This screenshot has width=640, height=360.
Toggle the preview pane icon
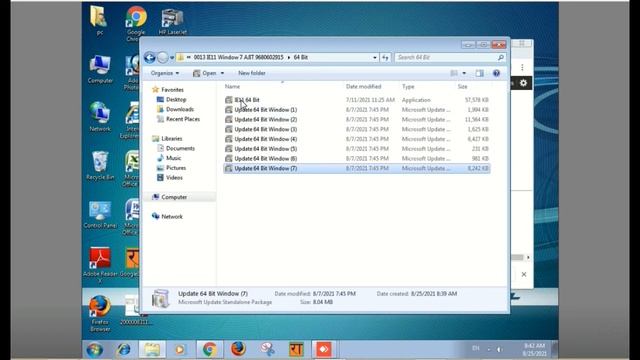(x=480, y=73)
